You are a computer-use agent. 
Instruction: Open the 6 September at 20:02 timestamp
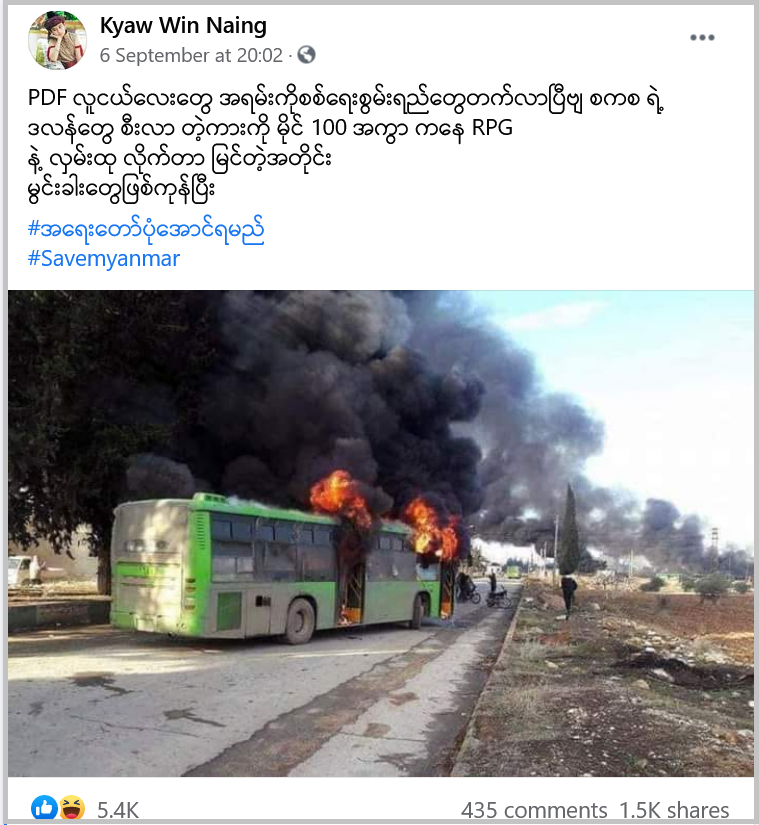coord(191,55)
